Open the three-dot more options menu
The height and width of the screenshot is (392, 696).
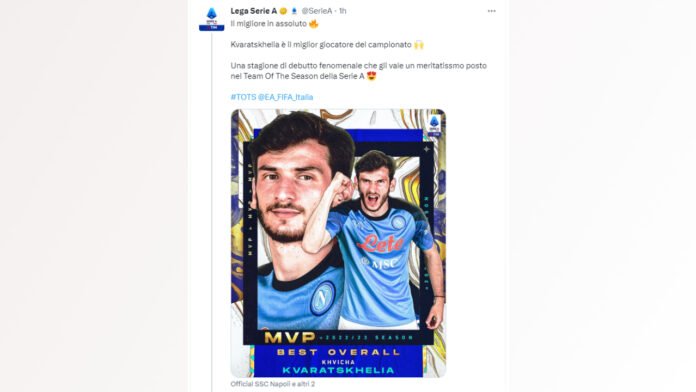point(491,11)
